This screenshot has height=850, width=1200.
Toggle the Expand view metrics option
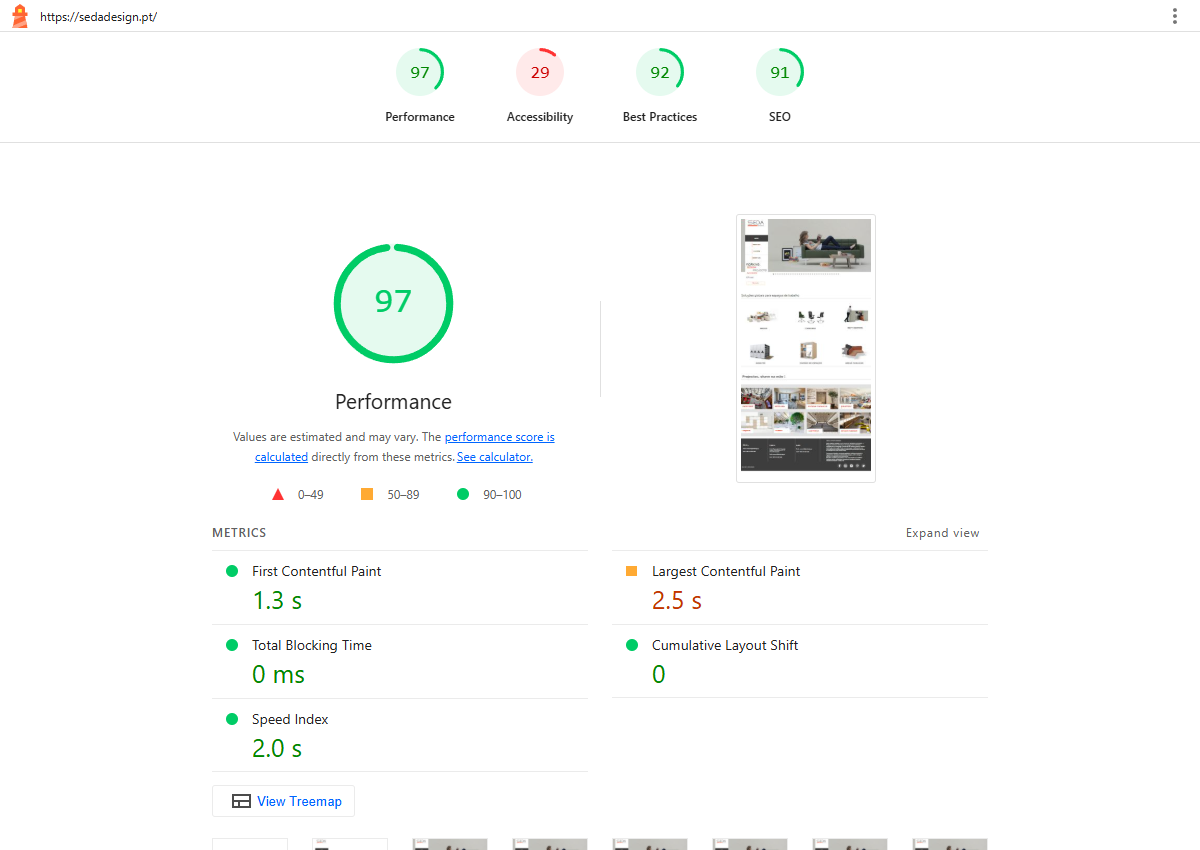[943, 533]
